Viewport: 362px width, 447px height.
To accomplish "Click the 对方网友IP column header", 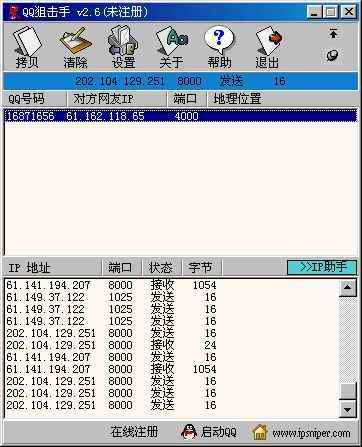I will pos(117,99).
